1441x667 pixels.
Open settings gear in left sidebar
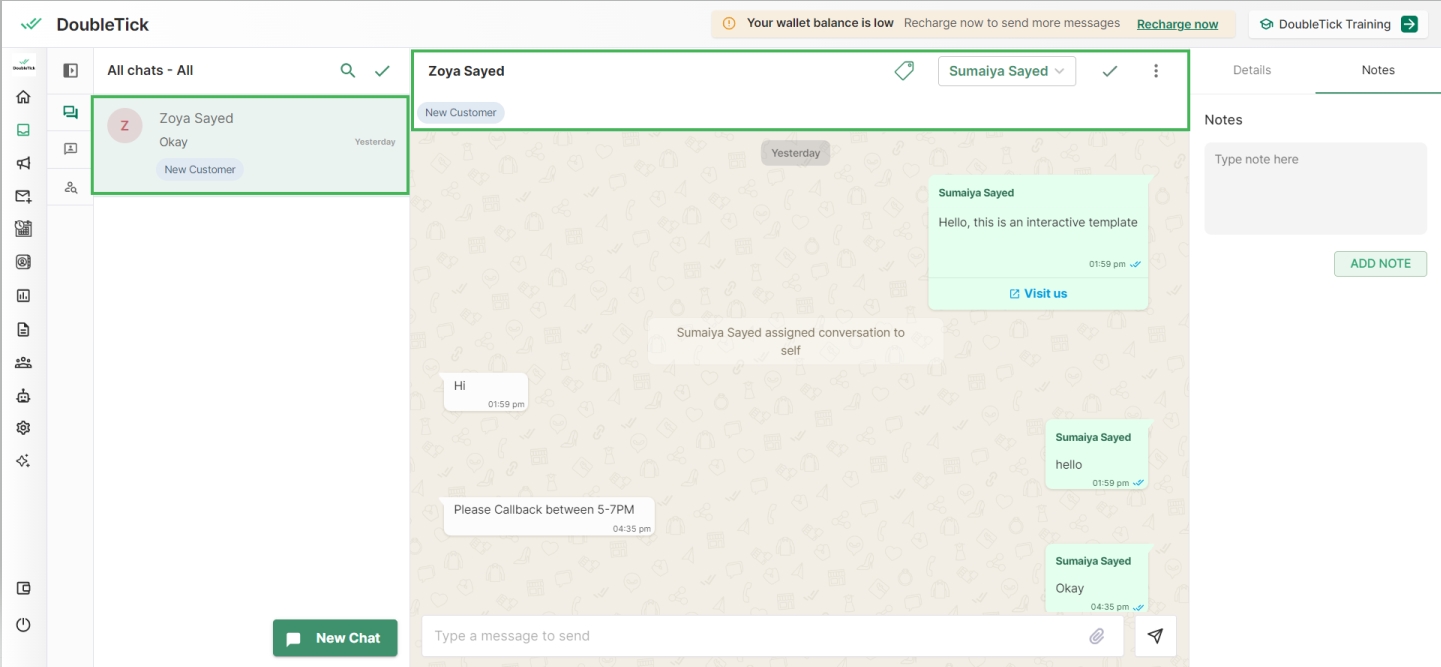click(x=23, y=428)
